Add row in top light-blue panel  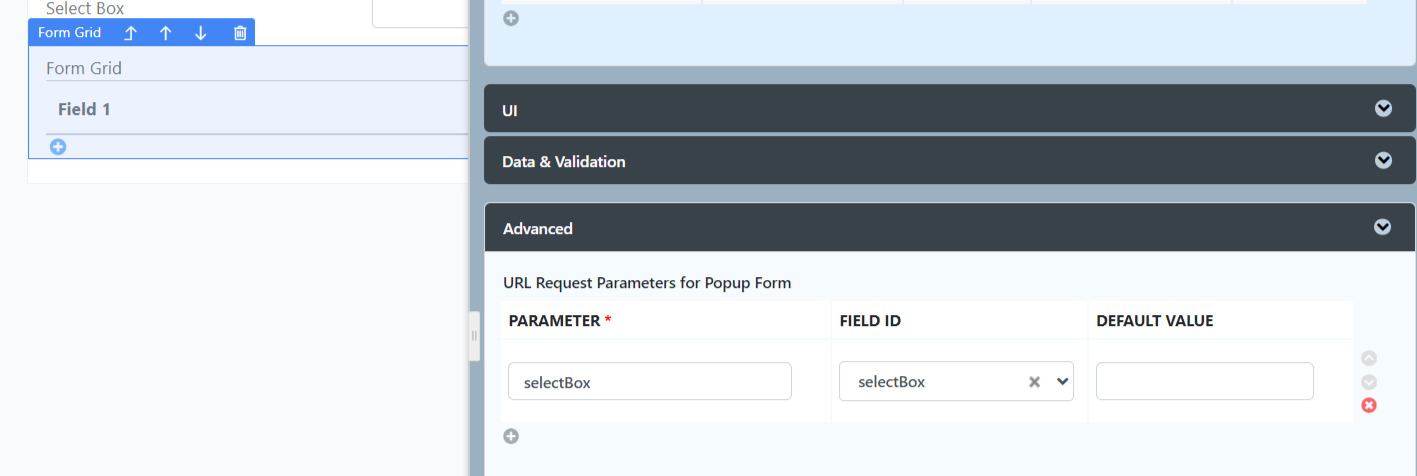tap(511, 18)
